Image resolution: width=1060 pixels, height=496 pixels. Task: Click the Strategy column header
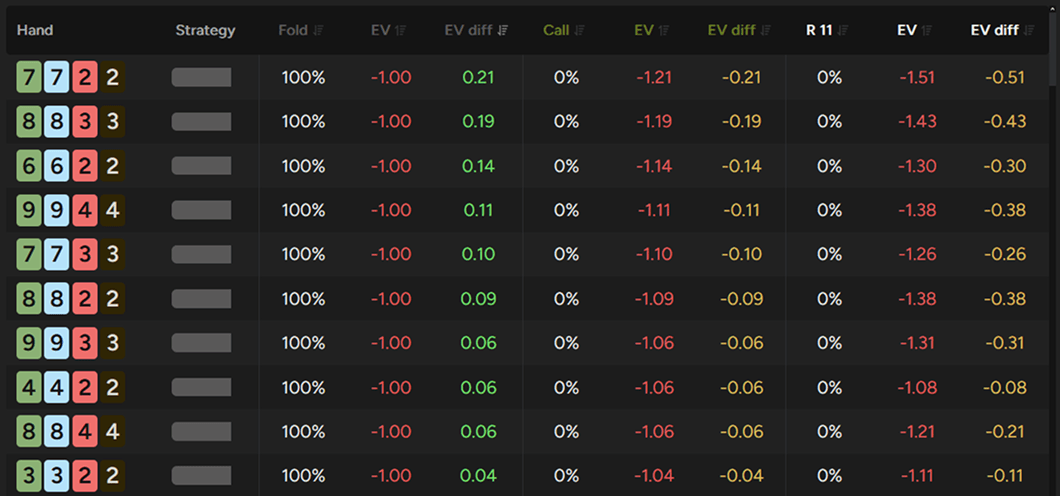(x=206, y=30)
